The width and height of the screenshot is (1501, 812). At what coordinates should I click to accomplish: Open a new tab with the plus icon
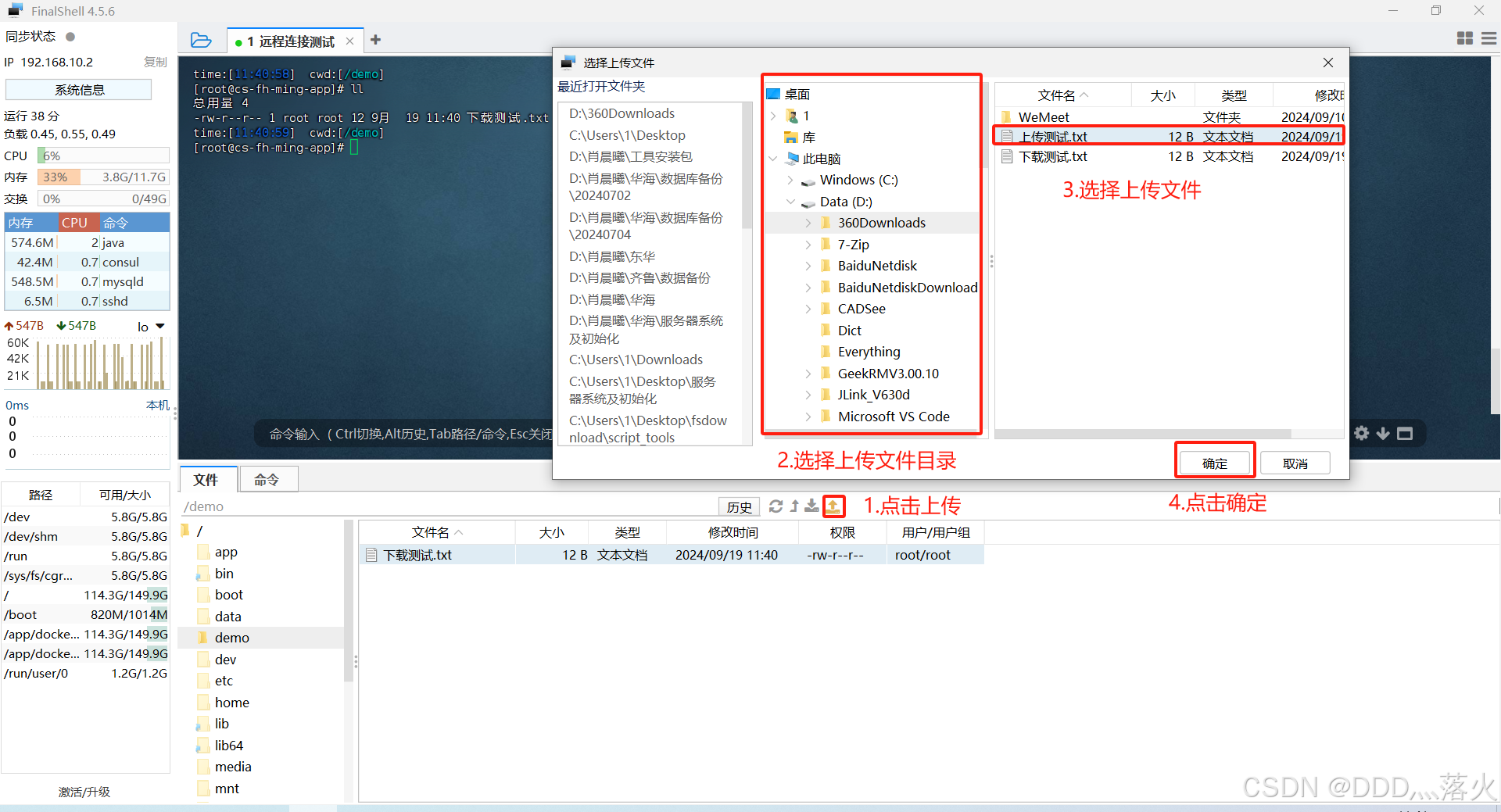[x=375, y=39]
